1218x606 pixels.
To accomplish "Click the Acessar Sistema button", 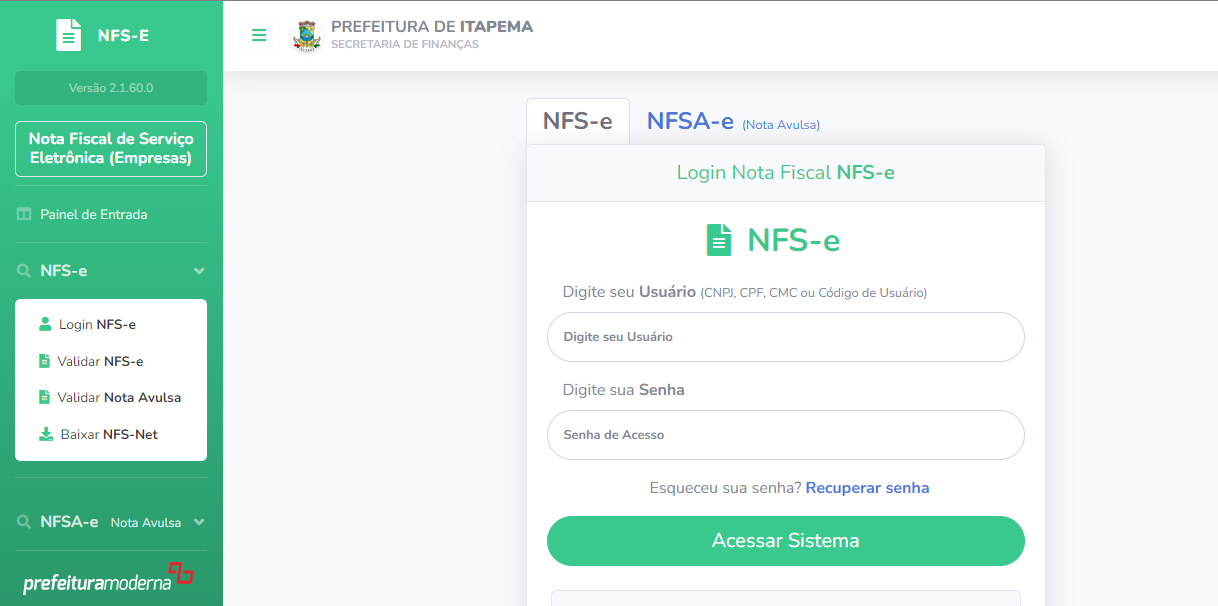I will 786,541.
